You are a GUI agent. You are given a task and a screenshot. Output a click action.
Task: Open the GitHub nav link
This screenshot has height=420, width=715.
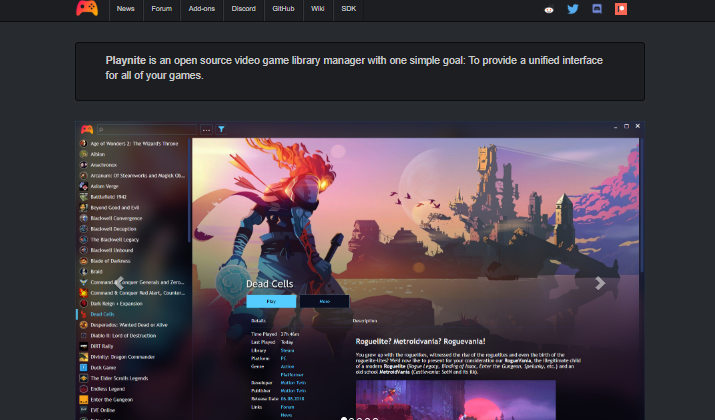pyautogui.click(x=283, y=9)
